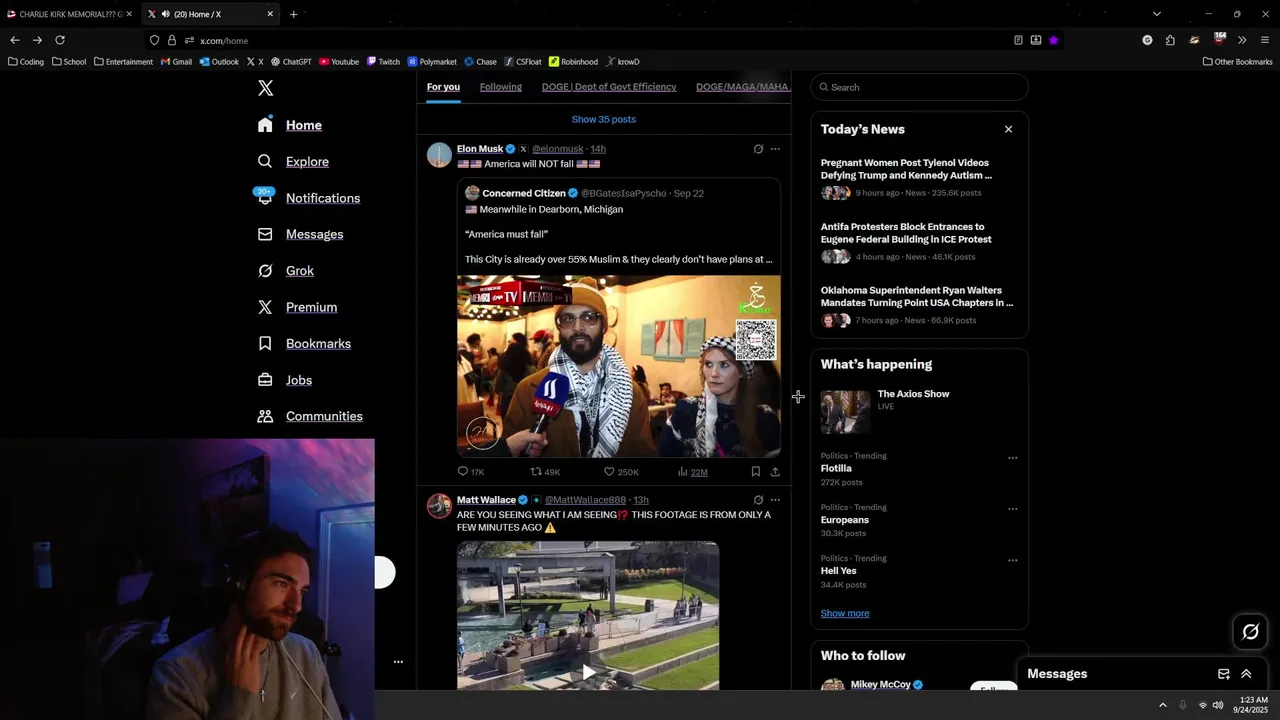Switch to the DOGE/MAGA/MAHA tab
The image size is (1280, 720).
click(x=742, y=87)
